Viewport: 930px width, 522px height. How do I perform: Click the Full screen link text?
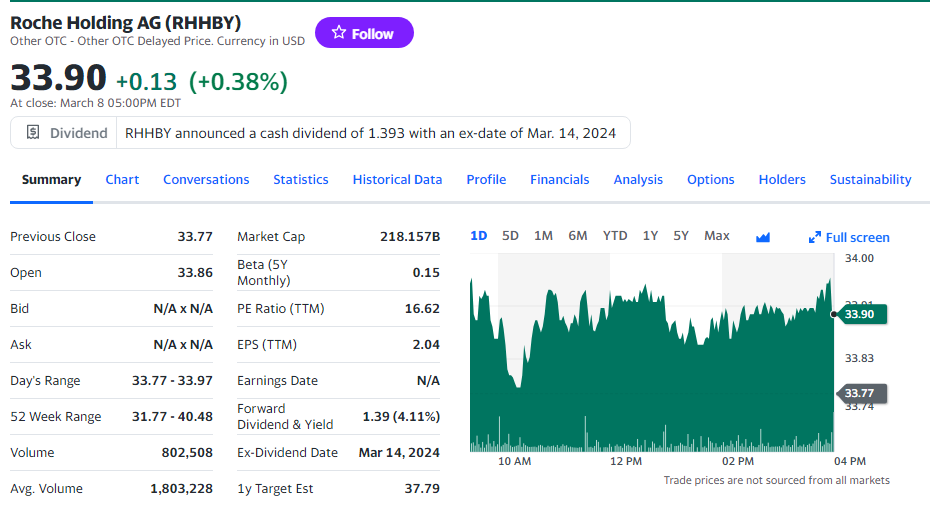tap(858, 238)
